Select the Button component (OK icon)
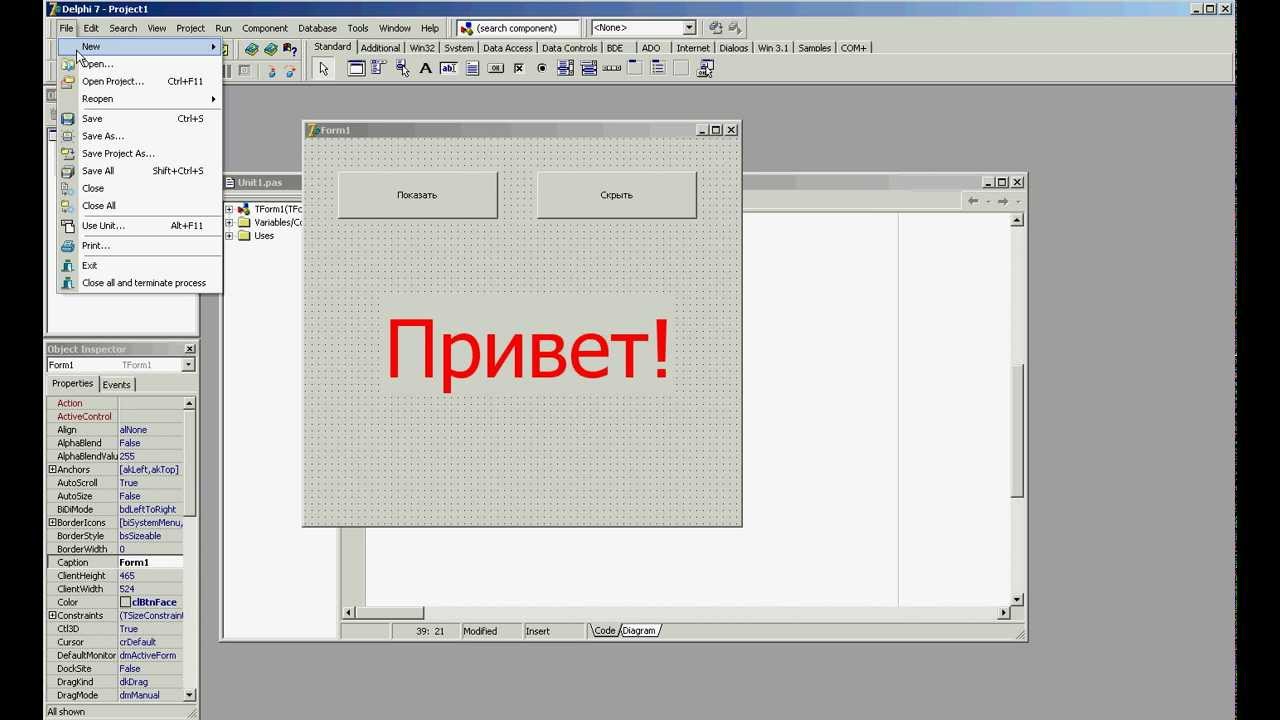 tap(495, 68)
